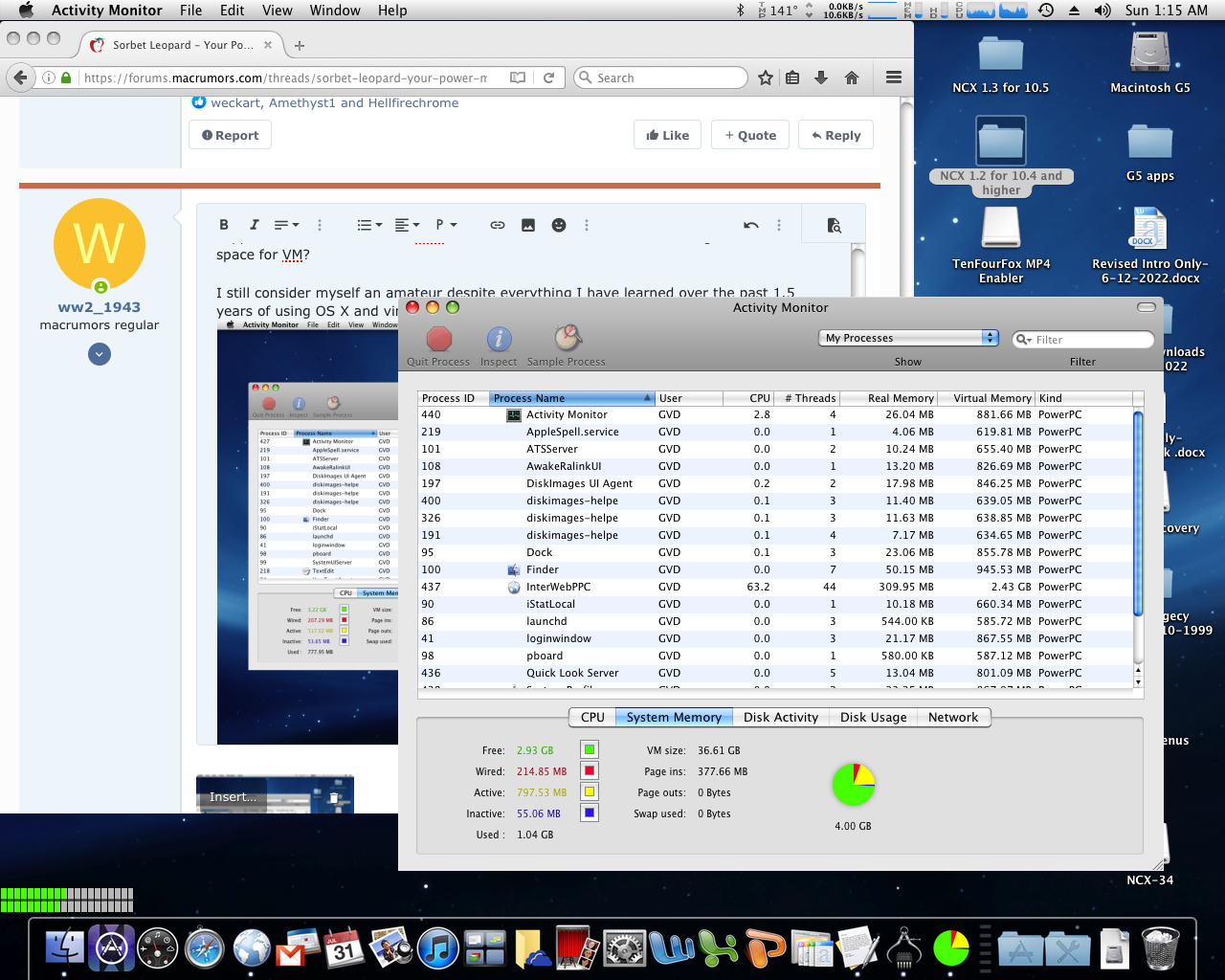The width and height of the screenshot is (1225, 980).
Task: Open System Preferences from the Dock
Action: point(624,947)
